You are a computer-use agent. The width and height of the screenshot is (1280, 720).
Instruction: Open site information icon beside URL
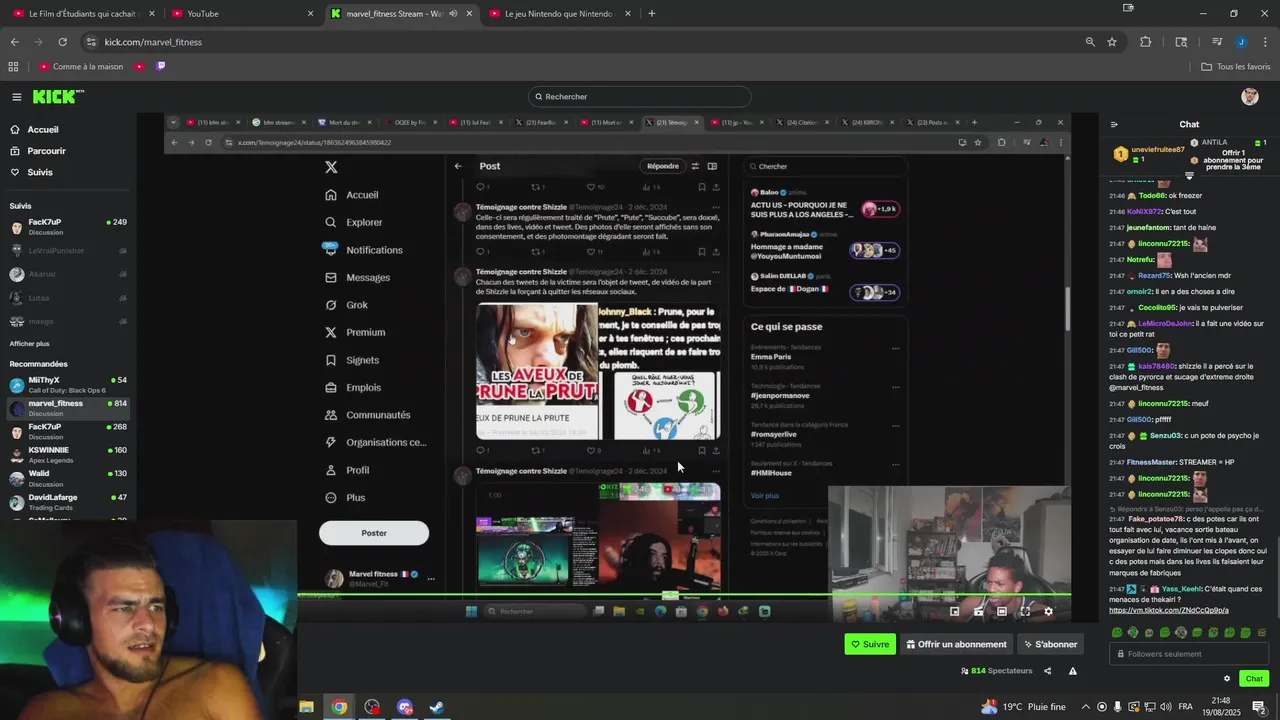pos(91,42)
